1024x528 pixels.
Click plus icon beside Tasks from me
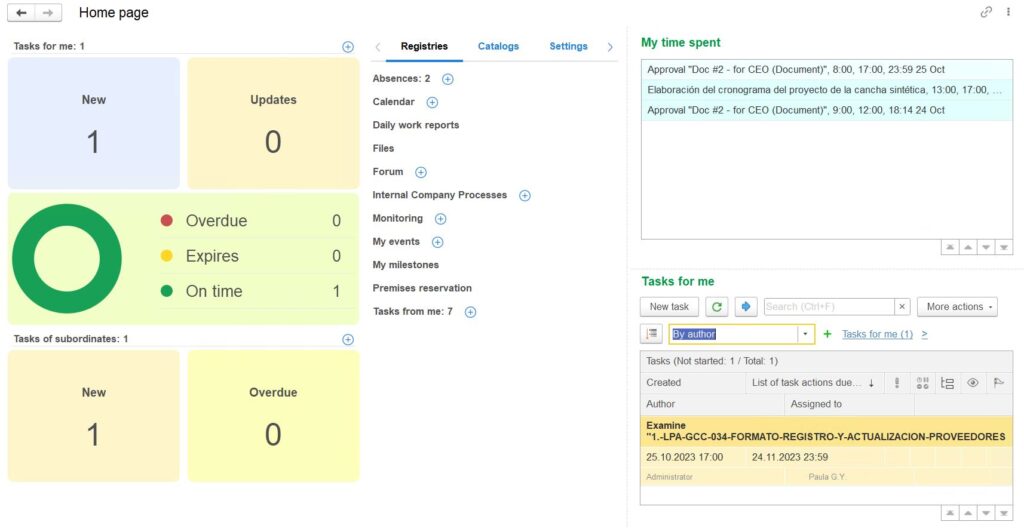click(x=470, y=312)
